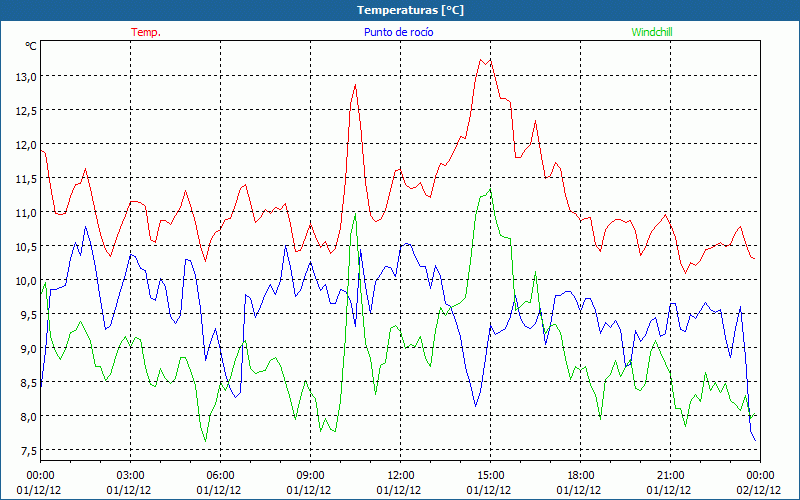This screenshot has width=800, height=500.
Task: Click the '7,5' y-axis value
Action: coord(28,451)
